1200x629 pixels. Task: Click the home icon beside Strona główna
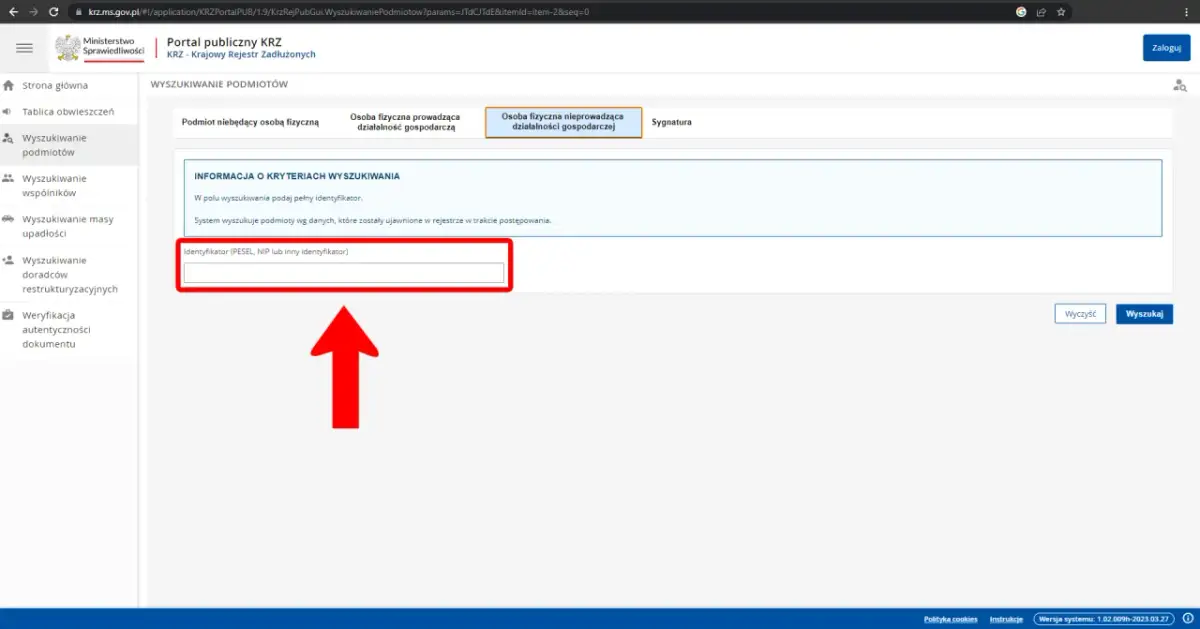click(9, 86)
